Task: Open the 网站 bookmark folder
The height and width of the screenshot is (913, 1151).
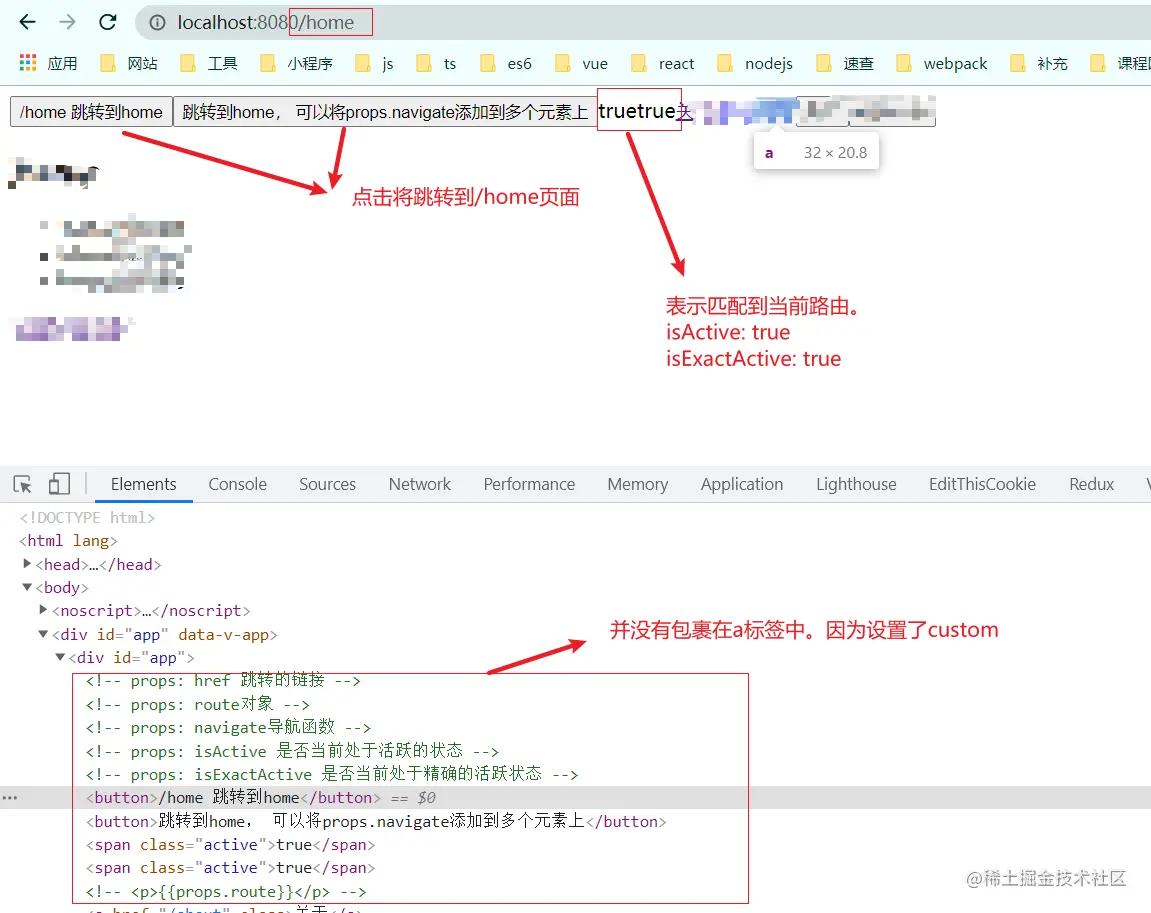Action: pyautogui.click(x=129, y=64)
